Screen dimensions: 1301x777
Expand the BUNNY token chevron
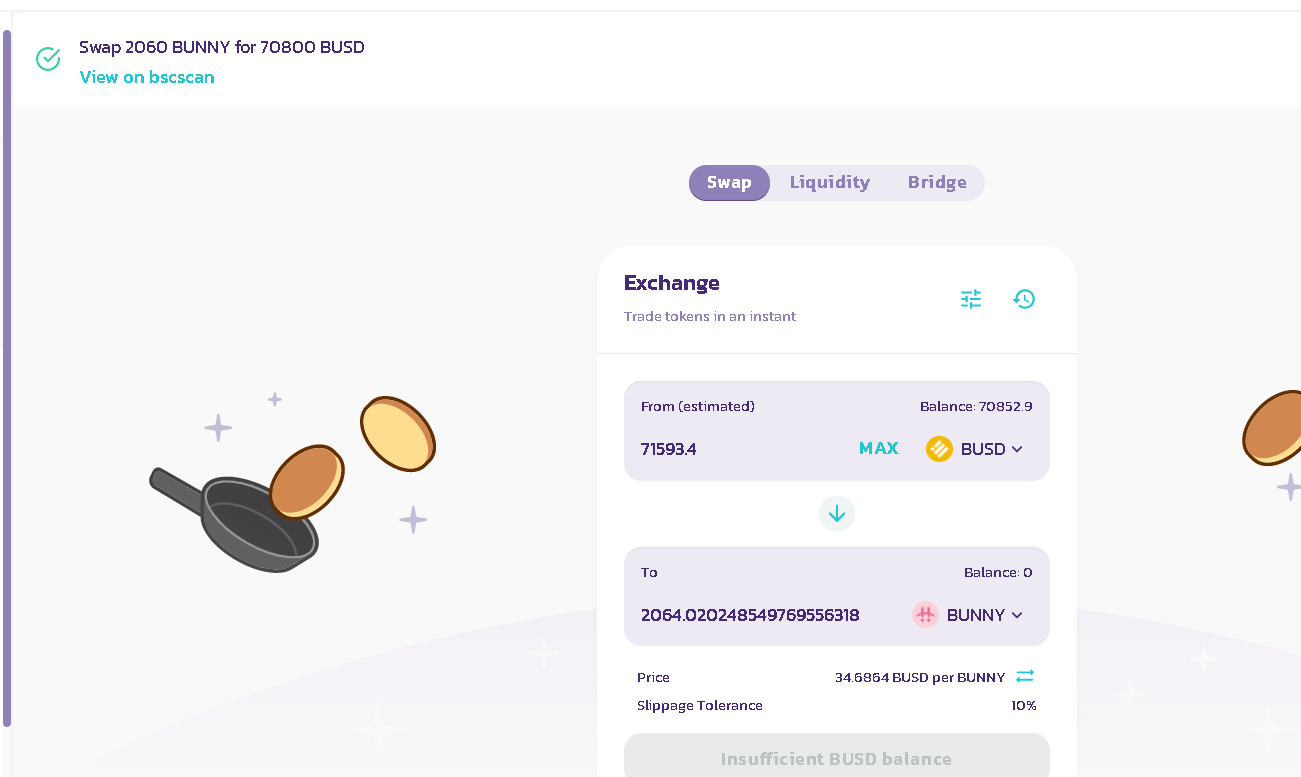click(1017, 615)
